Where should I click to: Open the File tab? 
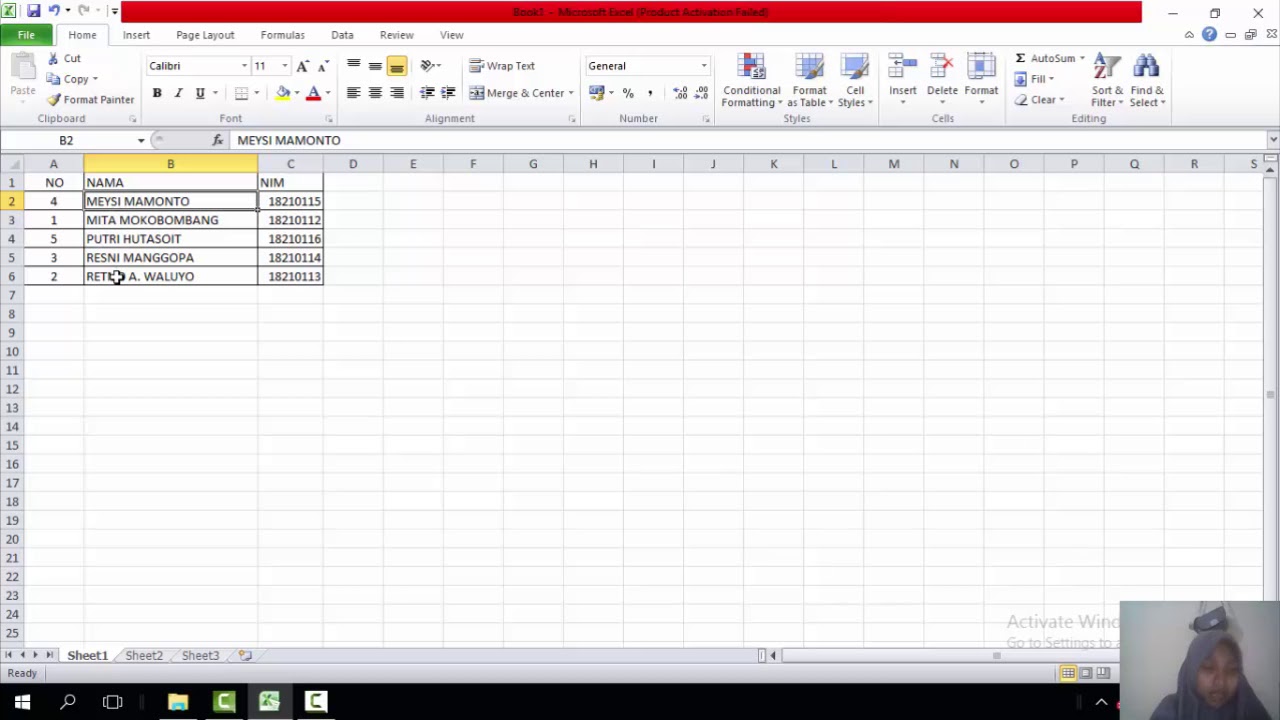click(26, 35)
